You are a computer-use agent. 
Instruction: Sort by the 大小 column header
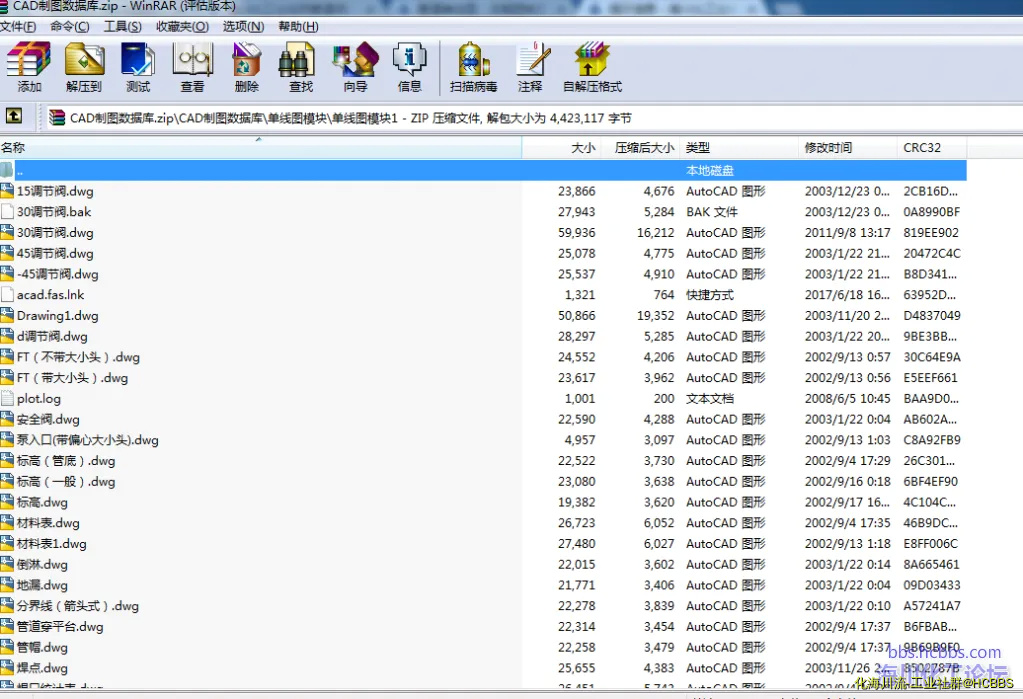561,148
